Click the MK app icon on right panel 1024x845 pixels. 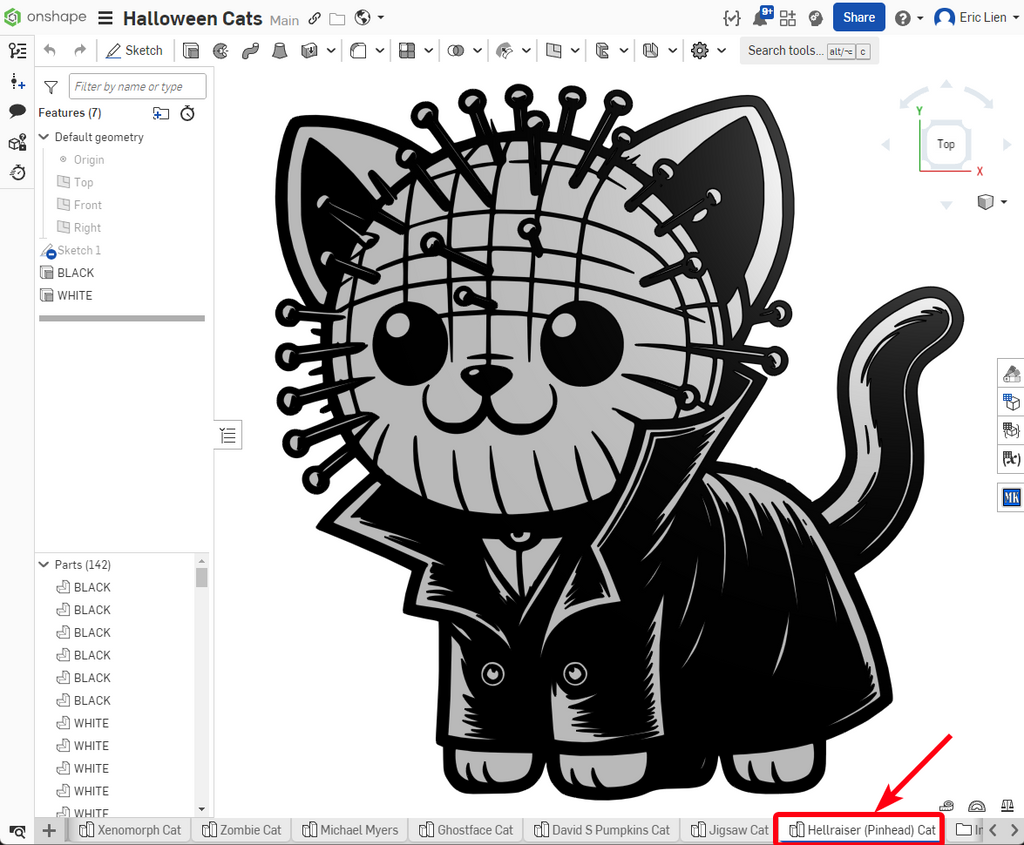point(1011,498)
